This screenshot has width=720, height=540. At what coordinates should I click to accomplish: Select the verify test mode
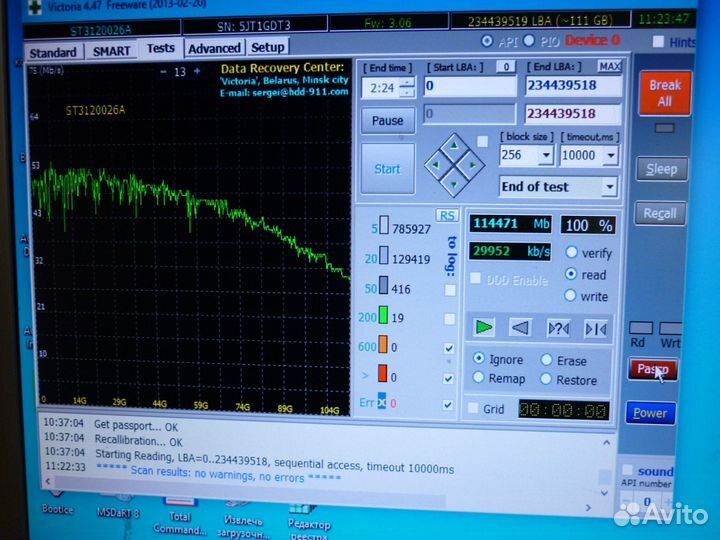pos(572,252)
